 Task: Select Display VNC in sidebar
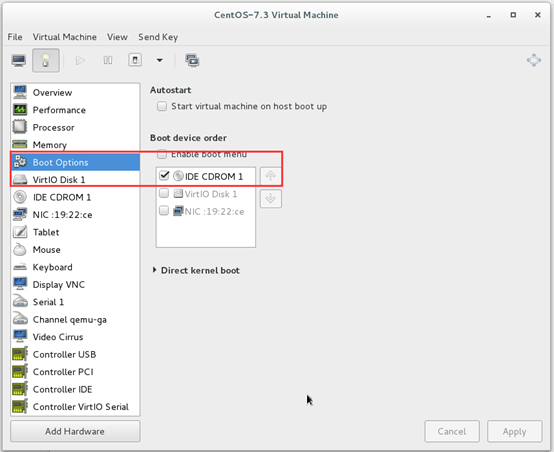click(x=75, y=284)
